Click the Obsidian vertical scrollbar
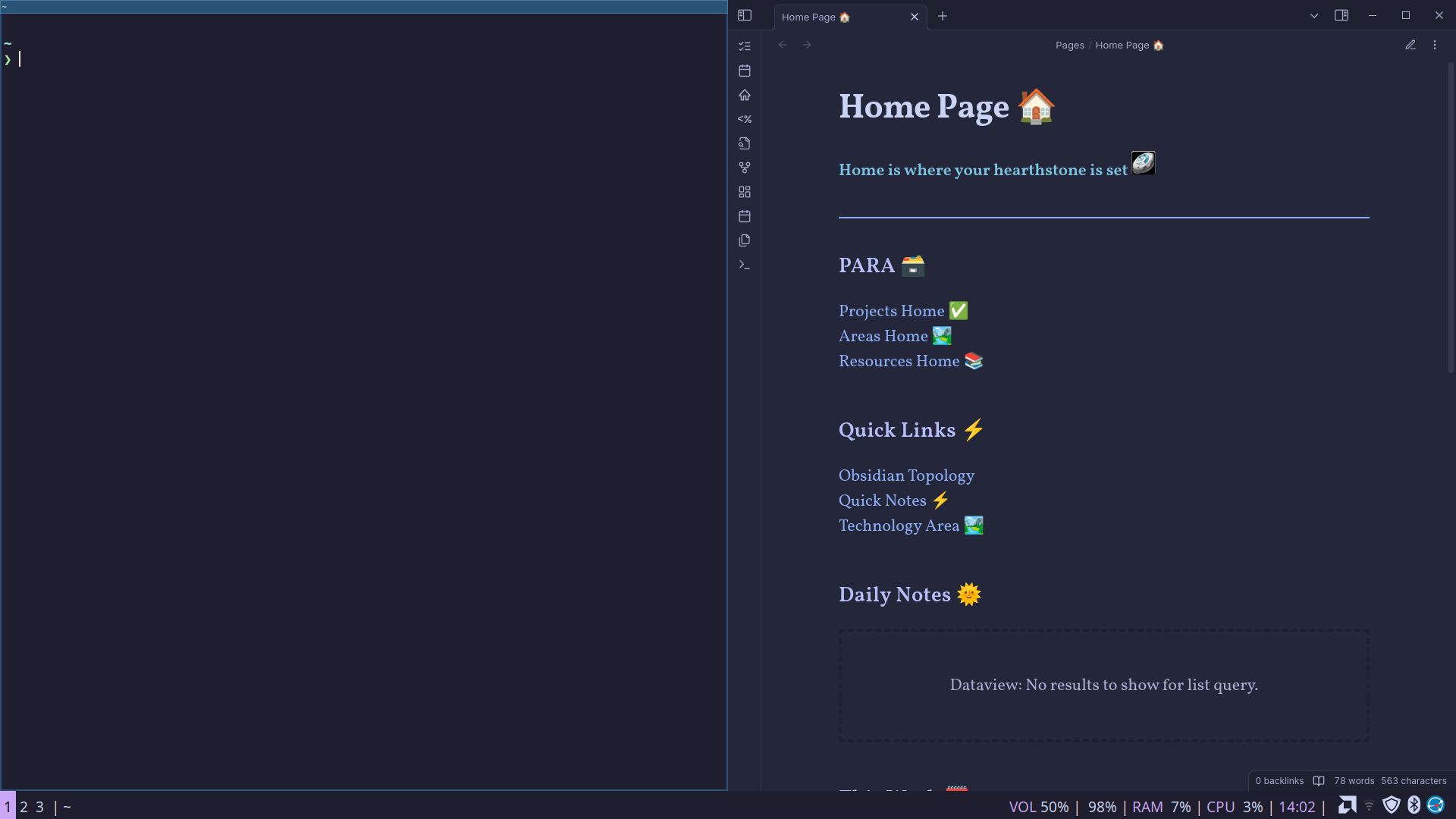Image resolution: width=1456 pixels, height=819 pixels. (x=1451, y=216)
